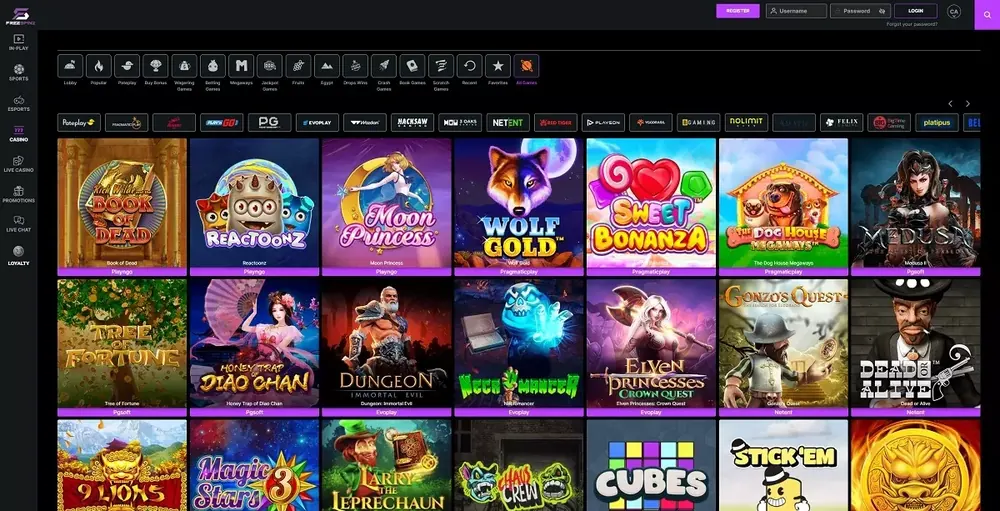
Task: Show previous providers with left chevron
Action: coord(950,103)
